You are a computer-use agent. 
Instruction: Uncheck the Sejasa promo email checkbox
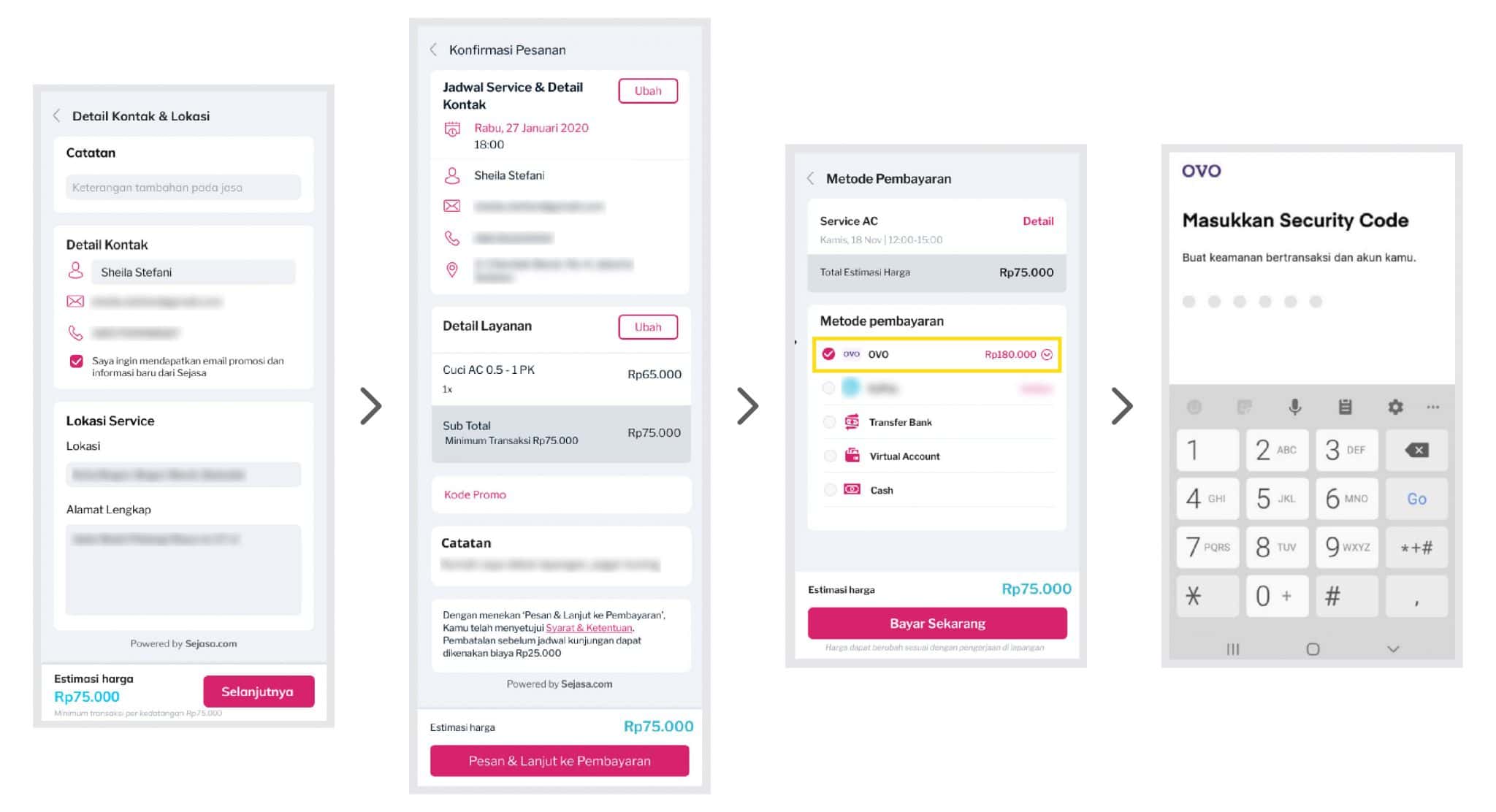(x=76, y=361)
